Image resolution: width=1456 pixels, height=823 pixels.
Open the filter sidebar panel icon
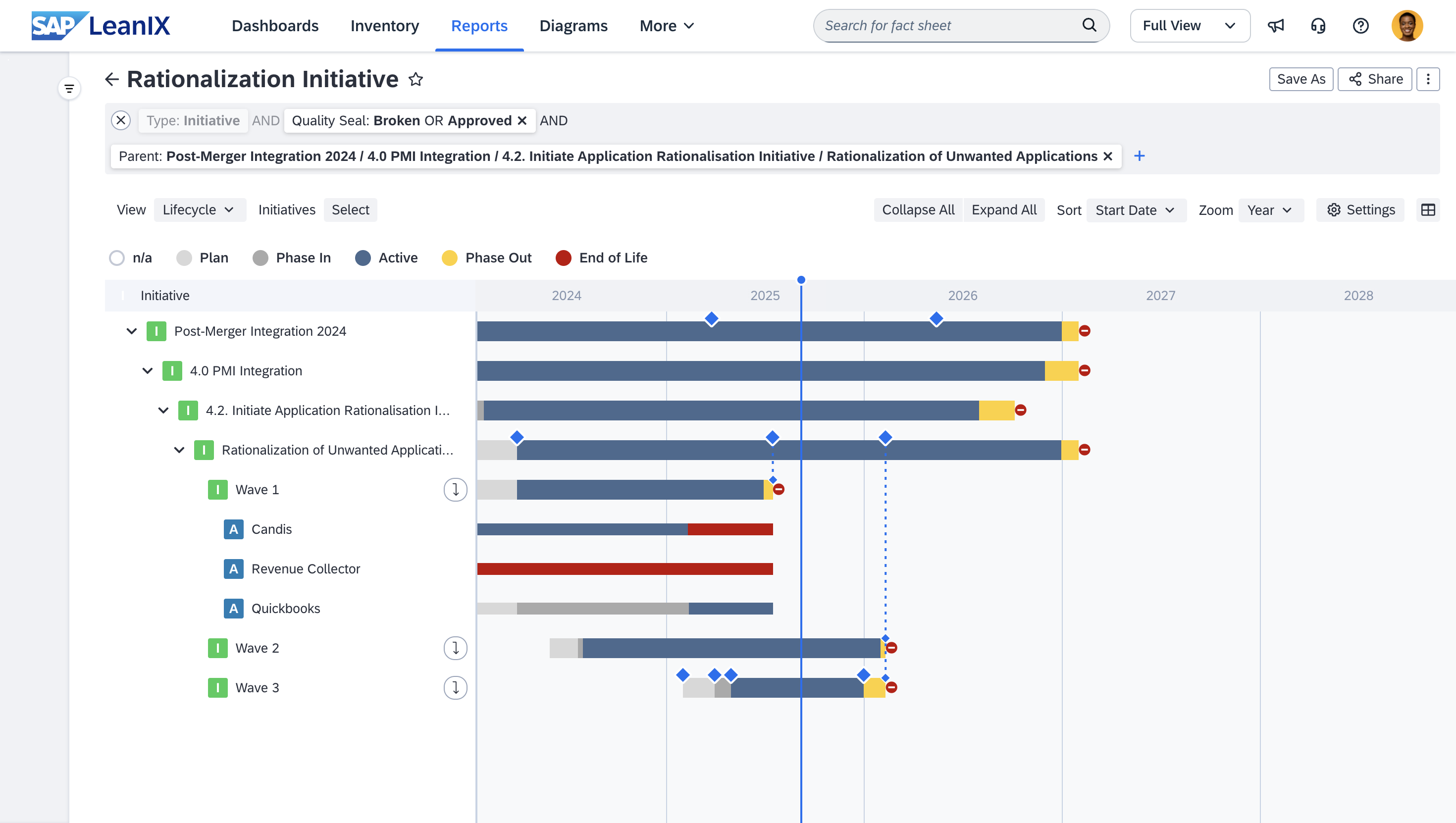point(69,89)
